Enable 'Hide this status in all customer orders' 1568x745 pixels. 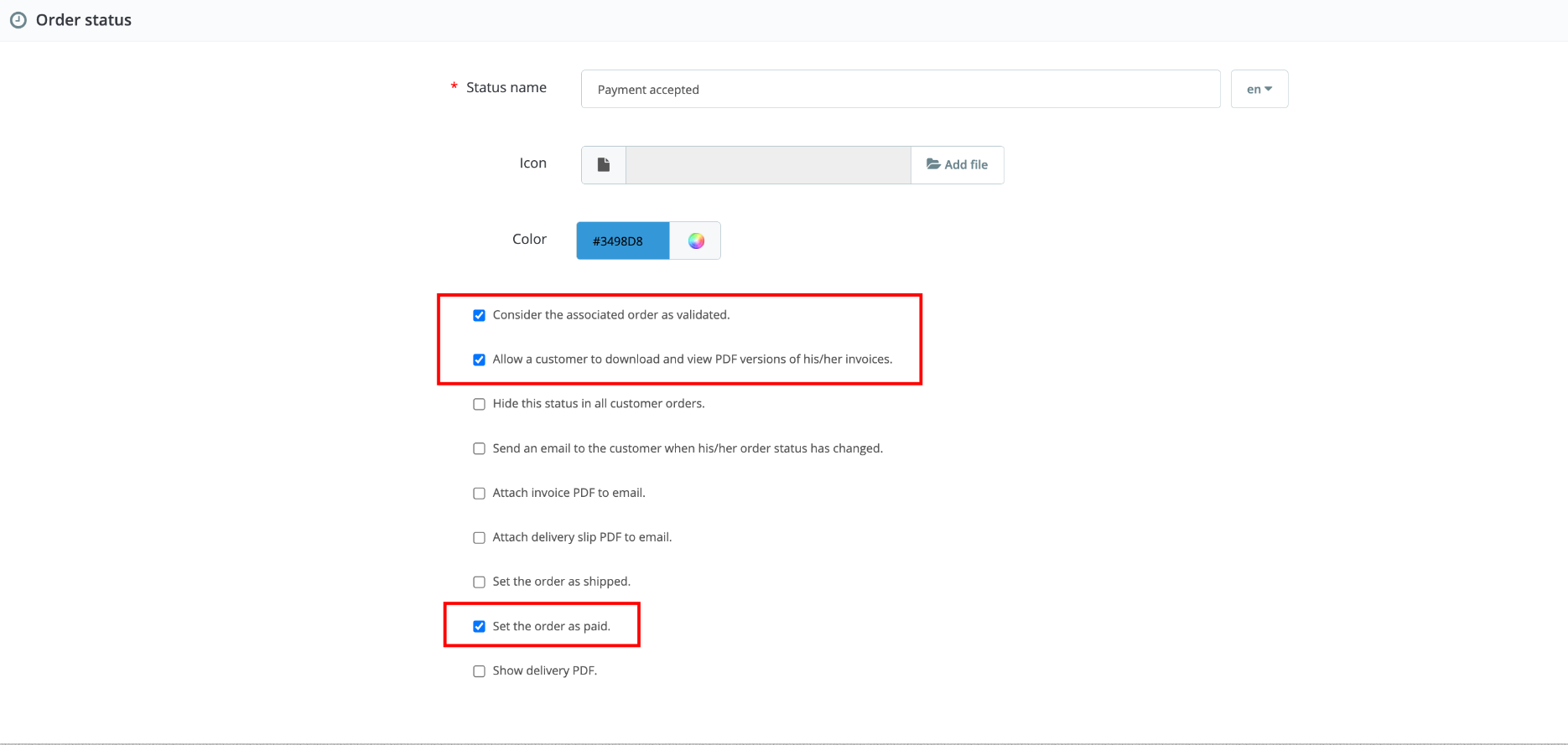click(x=479, y=403)
